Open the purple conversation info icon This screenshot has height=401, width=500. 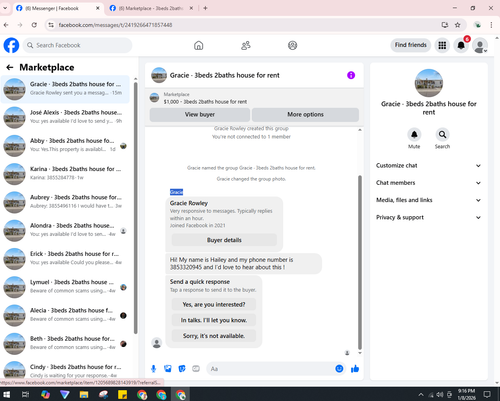point(351,75)
